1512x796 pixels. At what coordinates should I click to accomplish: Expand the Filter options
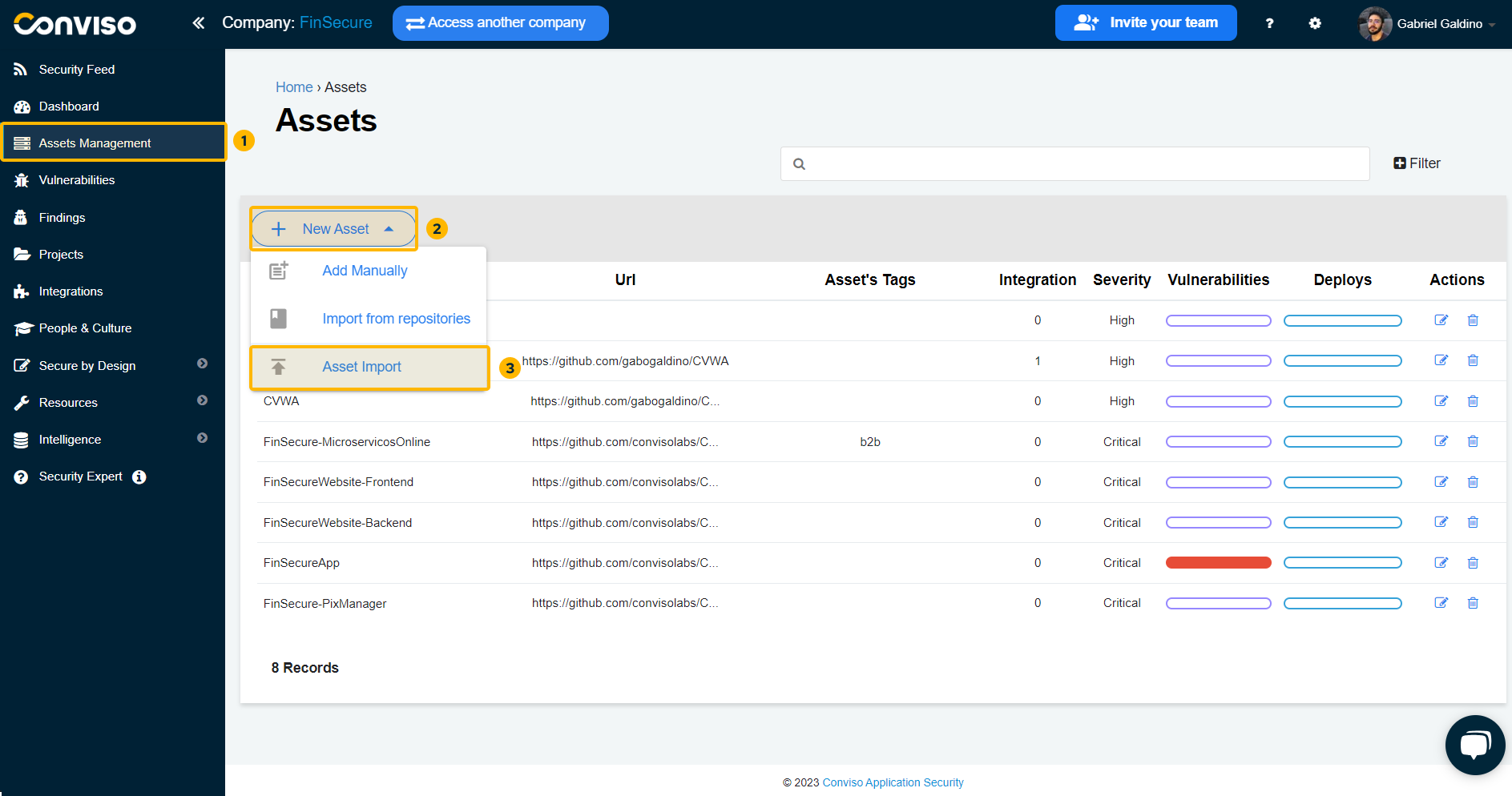tap(1417, 163)
